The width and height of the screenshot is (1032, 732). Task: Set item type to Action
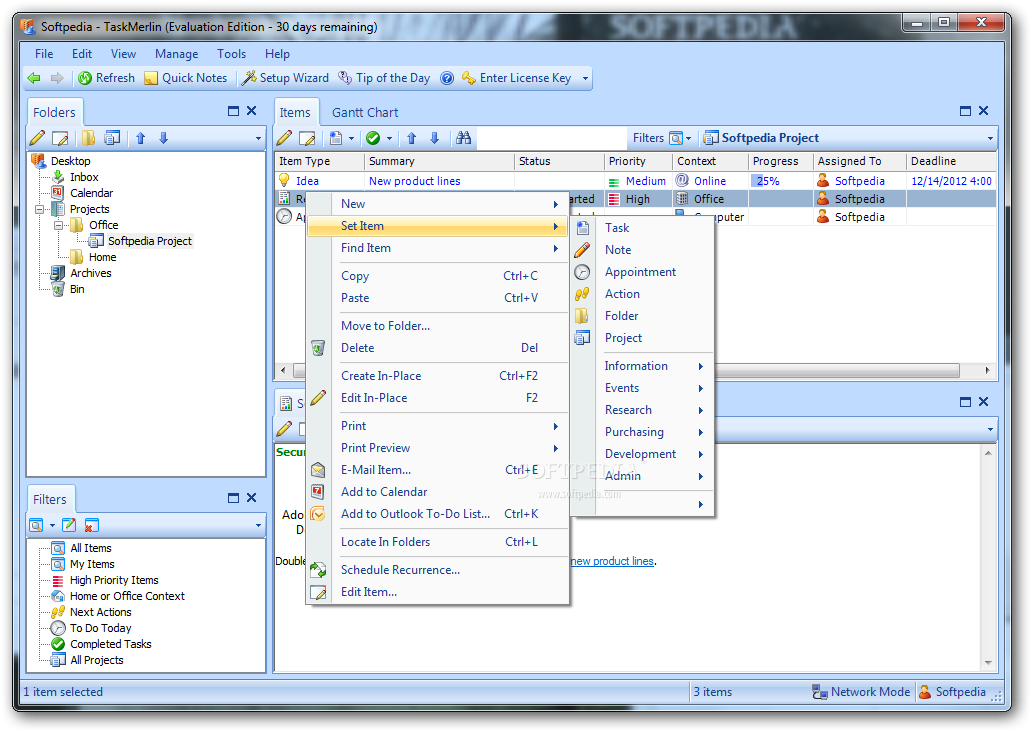tap(642, 294)
